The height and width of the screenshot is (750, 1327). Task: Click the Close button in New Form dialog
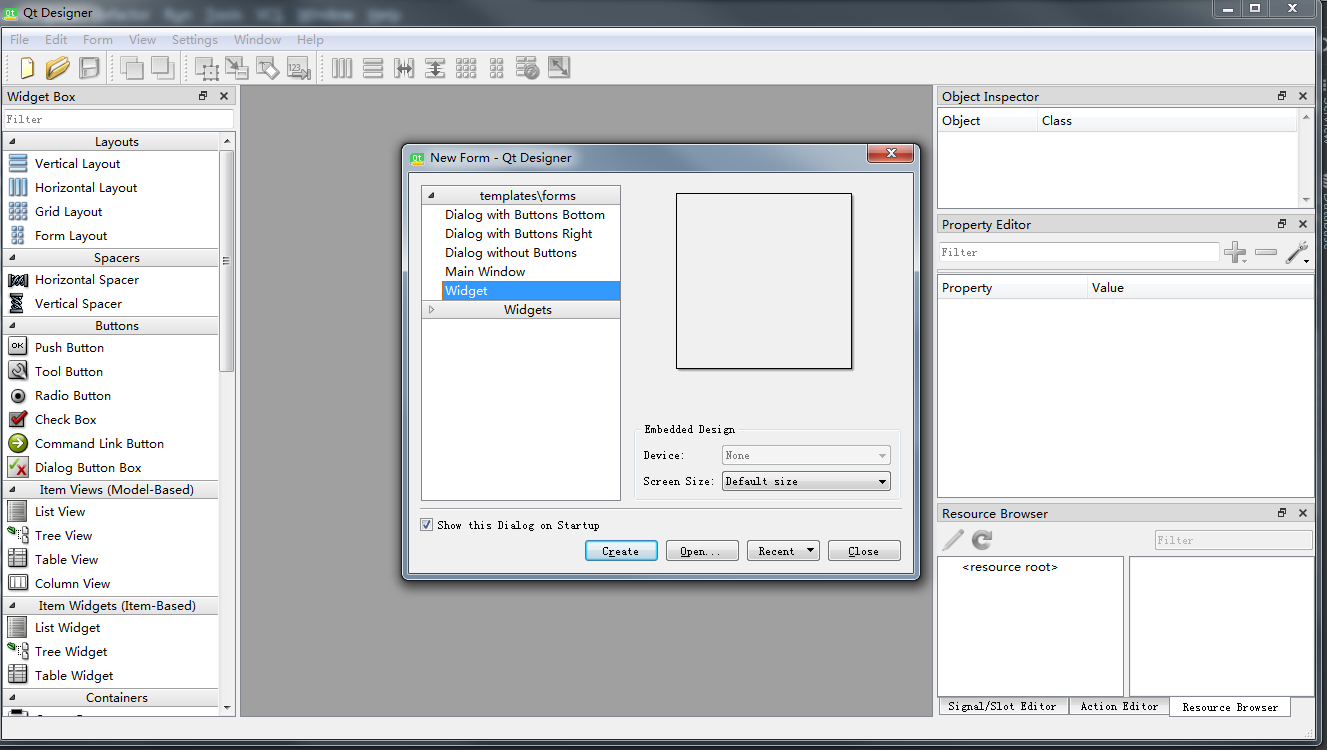pyautogui.click(x=864, y=551)
